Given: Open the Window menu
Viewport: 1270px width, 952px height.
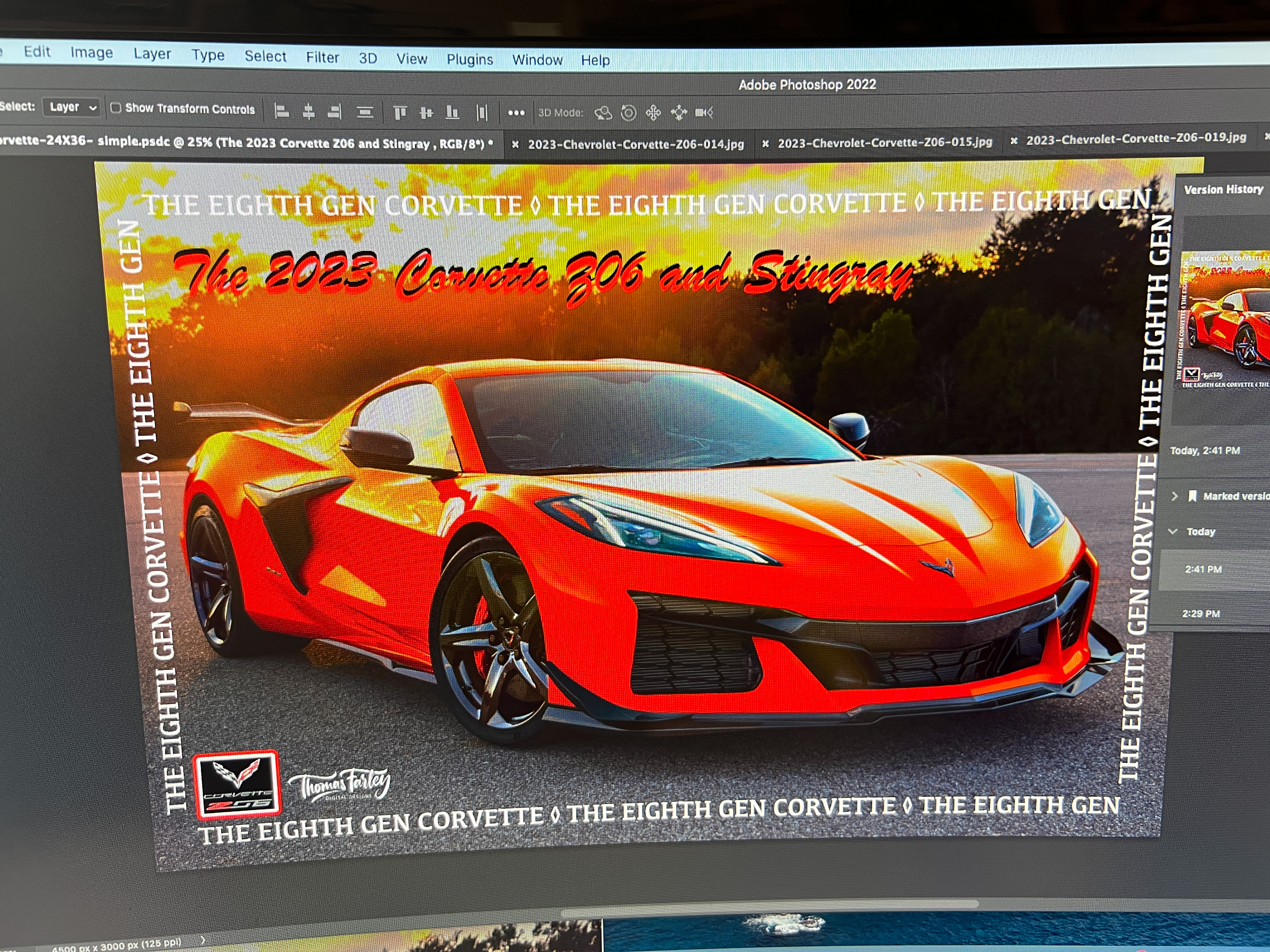Looking at the screenshot, I should coord(537,60).
